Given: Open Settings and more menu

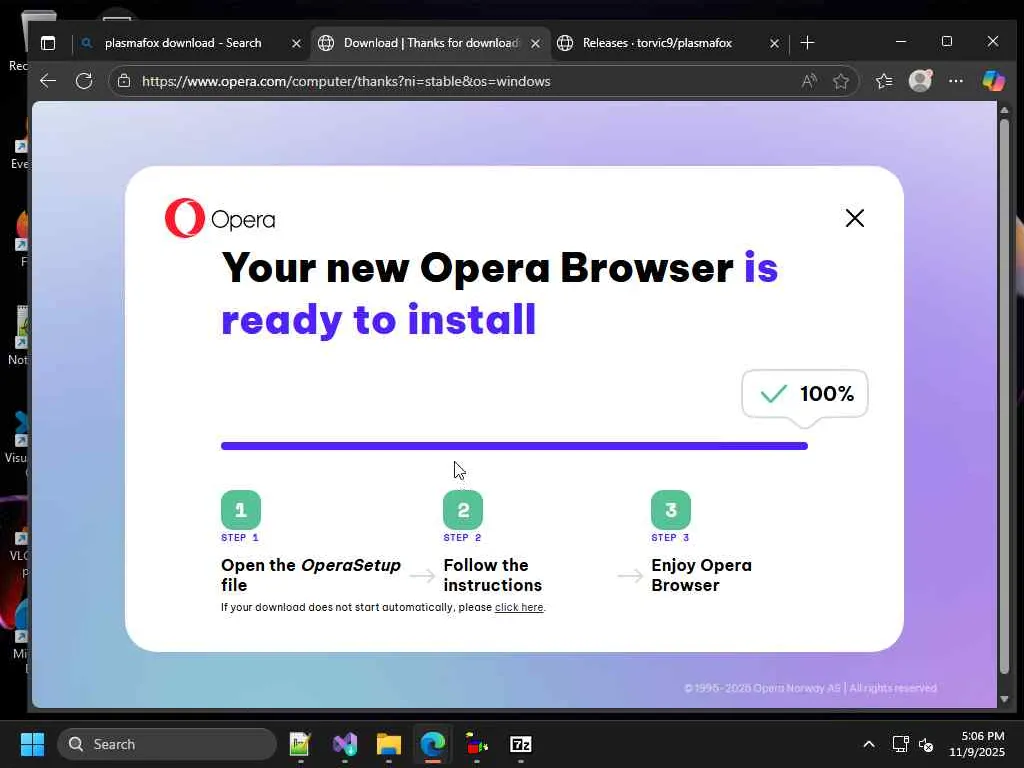Looking at the screenshot, I should (955, 81).
